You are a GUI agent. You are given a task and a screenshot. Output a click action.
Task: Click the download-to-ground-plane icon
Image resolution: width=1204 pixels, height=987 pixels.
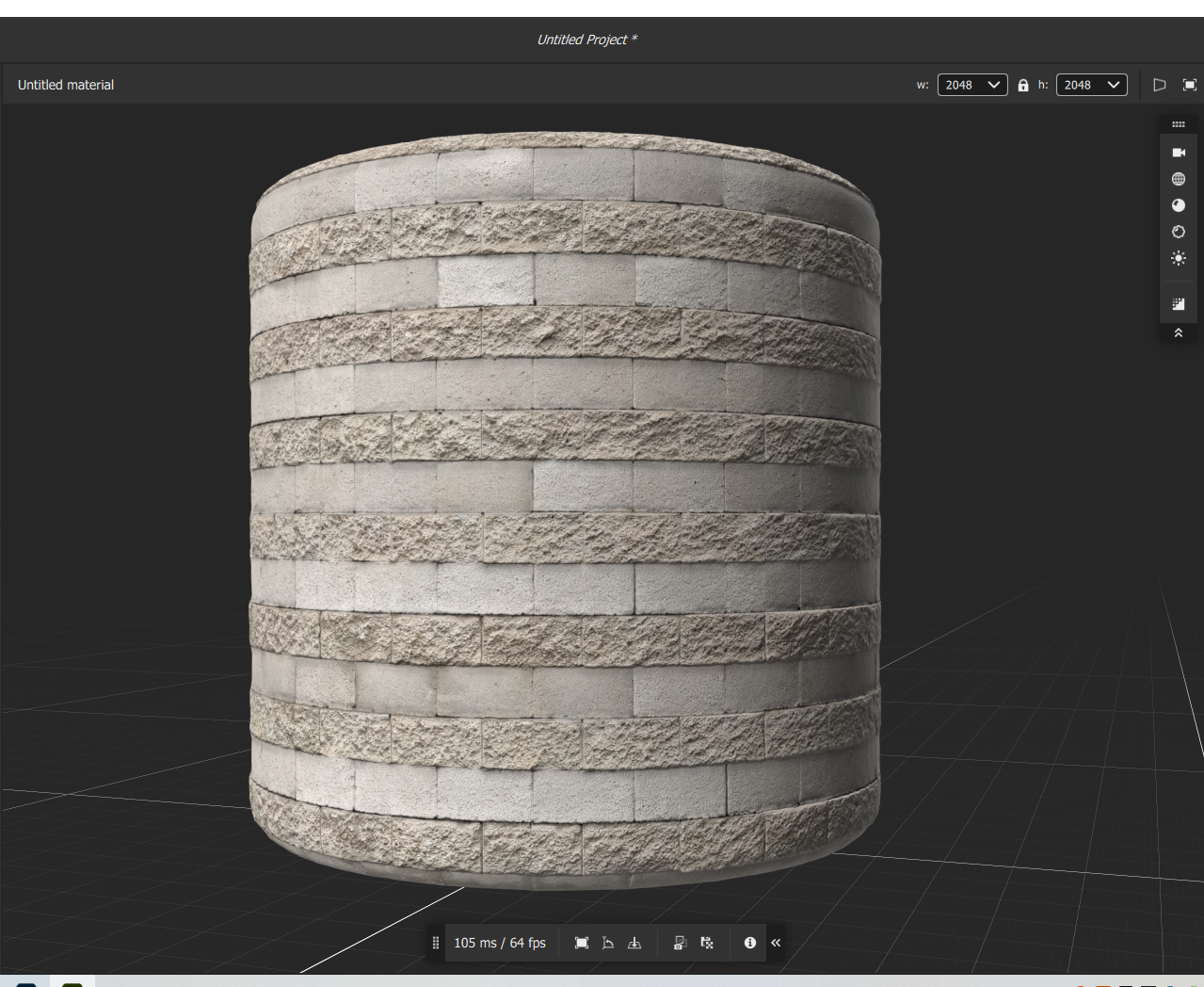point(634,943)
